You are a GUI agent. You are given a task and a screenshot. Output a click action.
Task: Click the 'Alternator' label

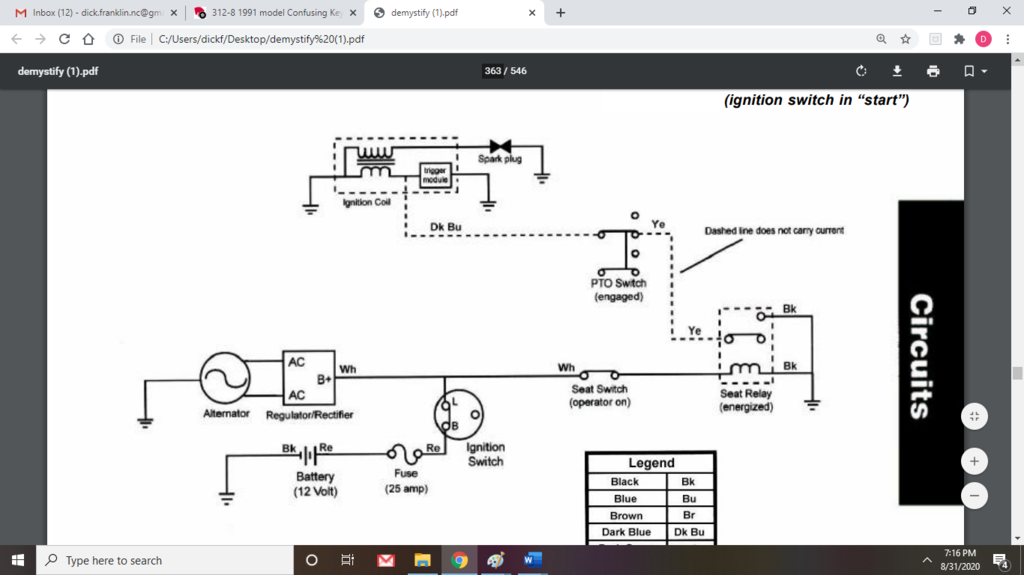point(226,414)
